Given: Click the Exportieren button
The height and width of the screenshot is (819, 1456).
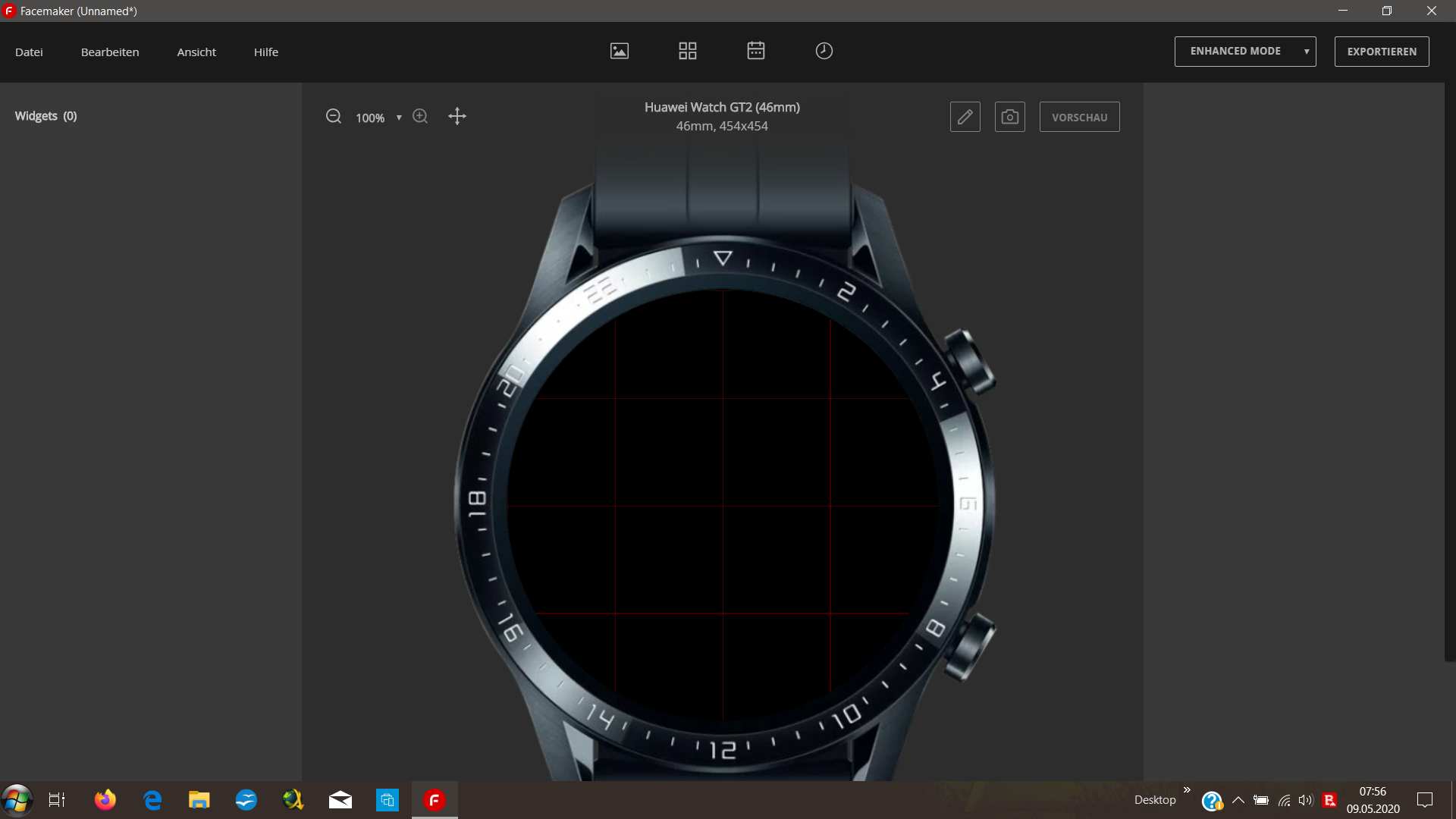Looking at the screenshot, I should click(x=1382, y=52).
